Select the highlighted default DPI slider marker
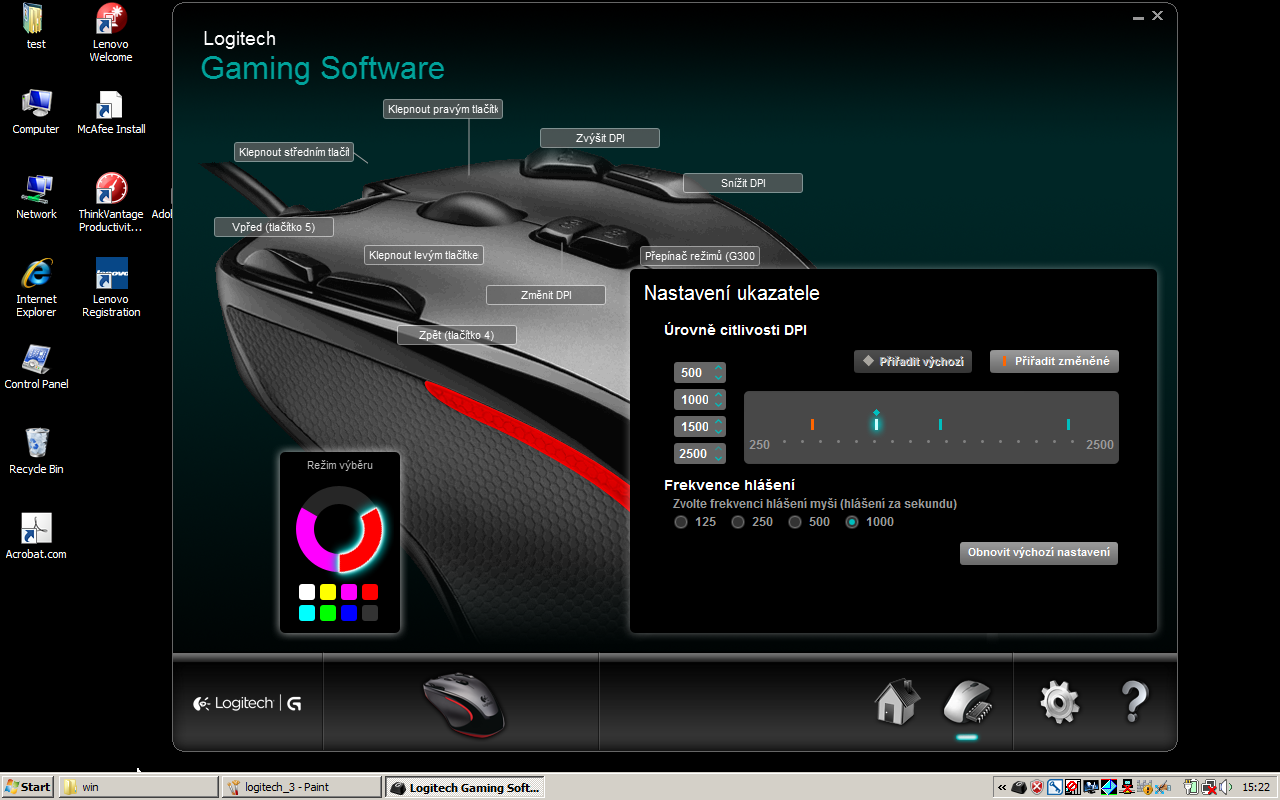Screen dimensions: 1280x800 click(x=876, y=423)
